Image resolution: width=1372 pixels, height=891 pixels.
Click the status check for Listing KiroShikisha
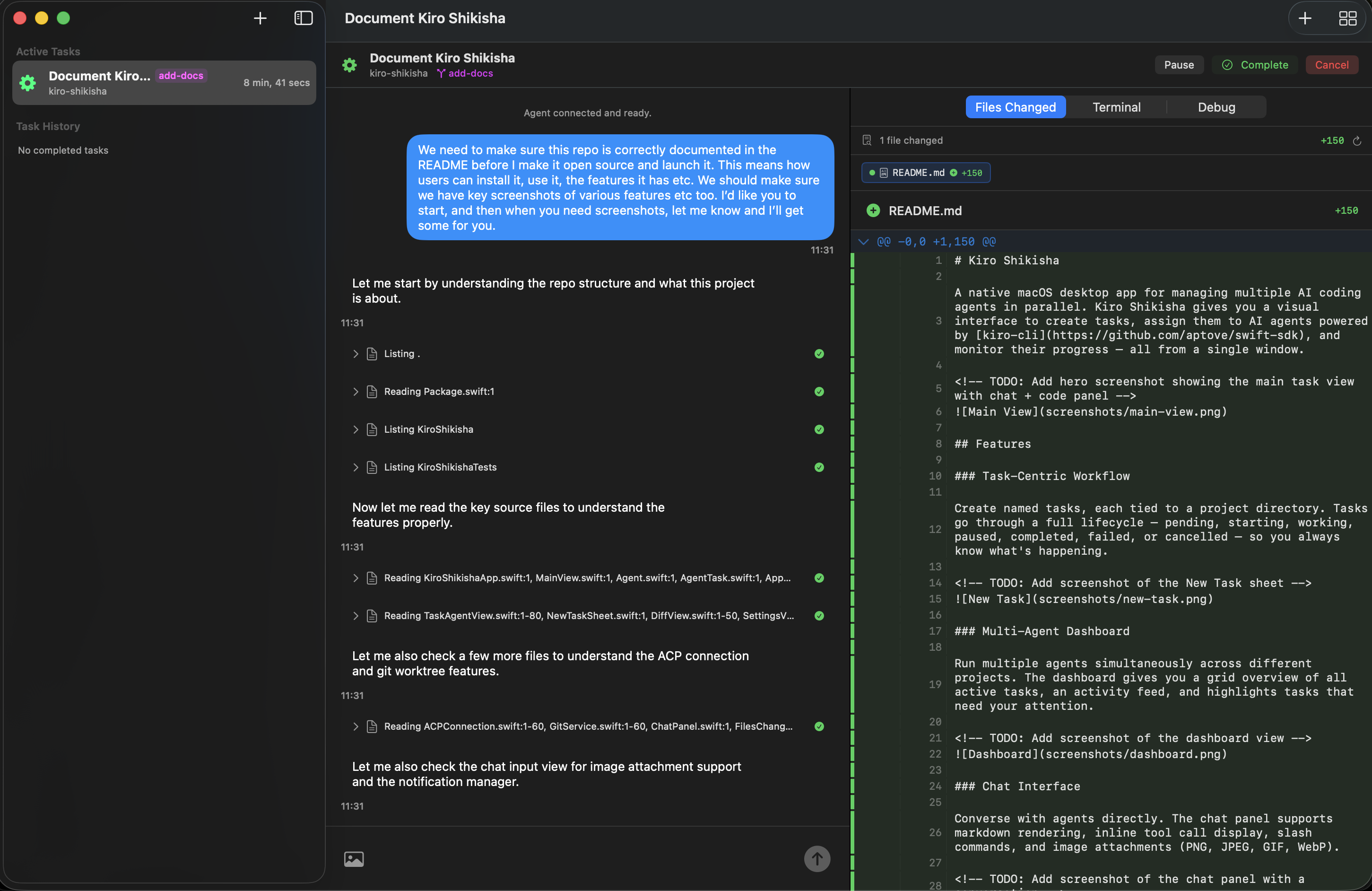(x=818, y=429)
